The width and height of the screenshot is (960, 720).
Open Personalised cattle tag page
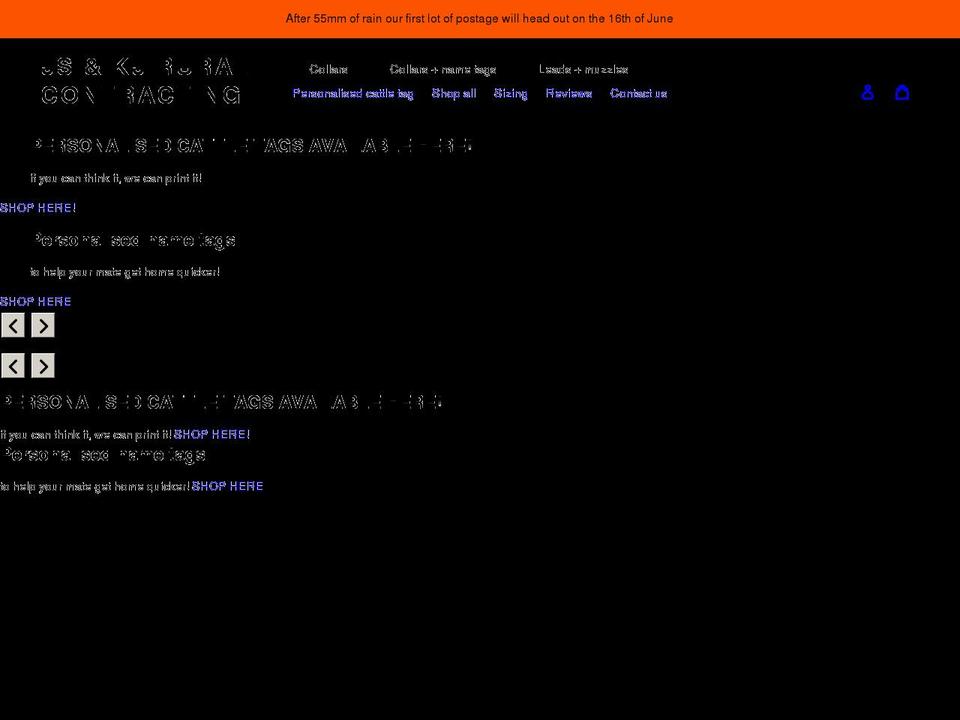353,93
